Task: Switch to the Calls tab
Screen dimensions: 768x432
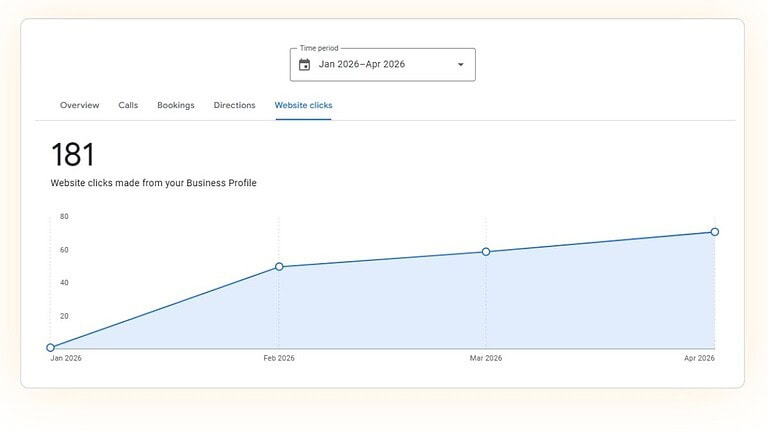Action: tap(128, 105)
